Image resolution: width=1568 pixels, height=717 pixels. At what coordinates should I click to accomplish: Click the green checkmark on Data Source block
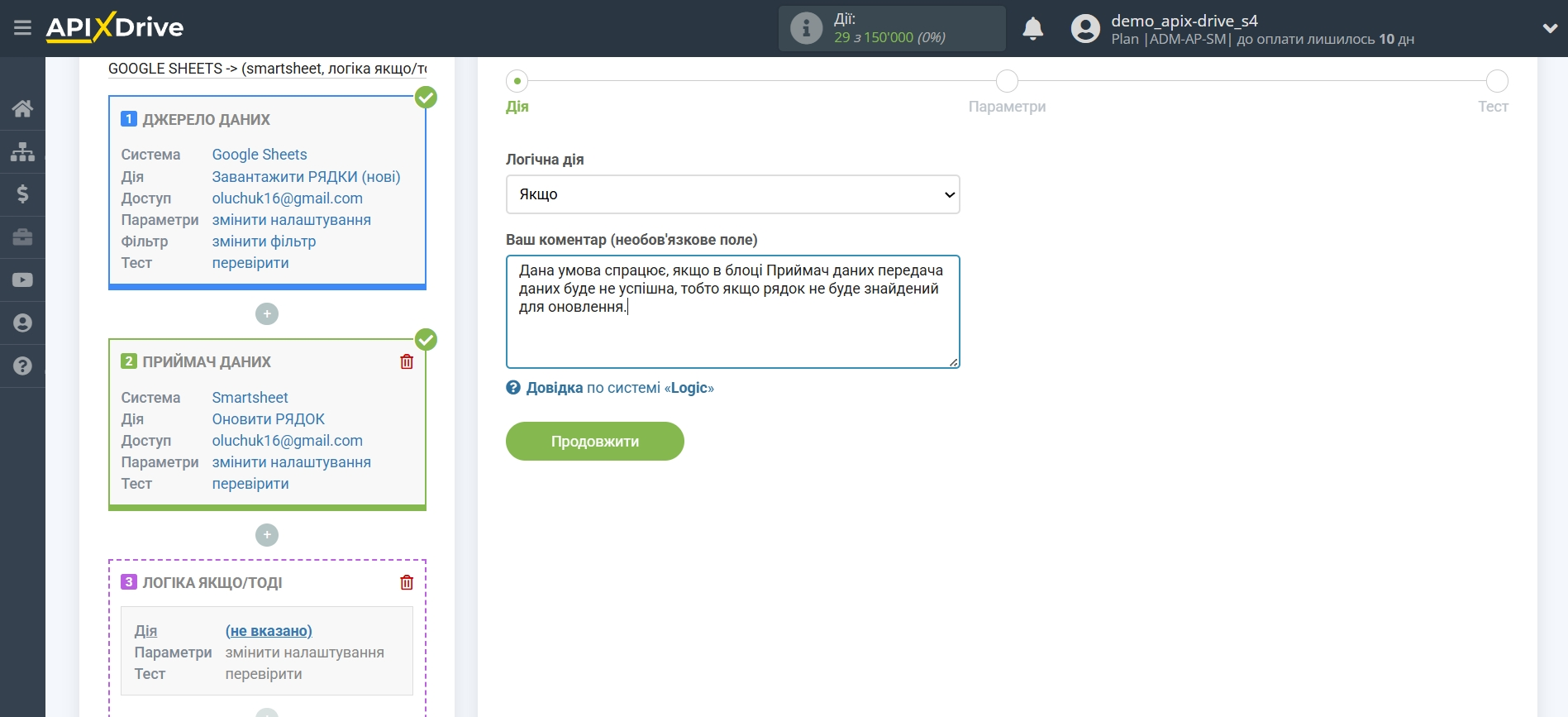pos(426,98)
